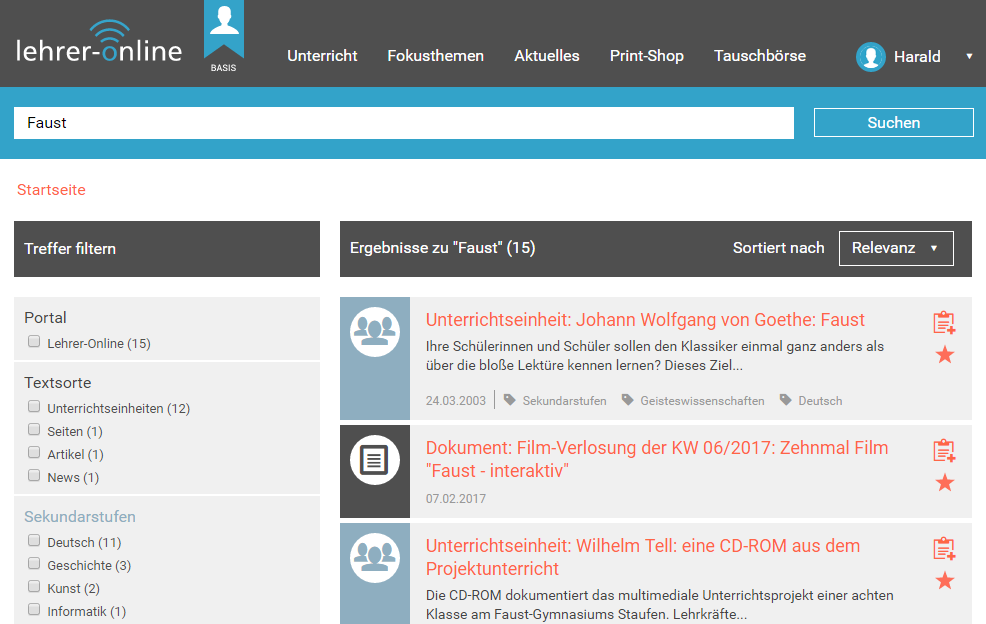The image size is (986, 624).
Task: Enable the Lehrer-Online portal filter
Action: tap(34, 343)
